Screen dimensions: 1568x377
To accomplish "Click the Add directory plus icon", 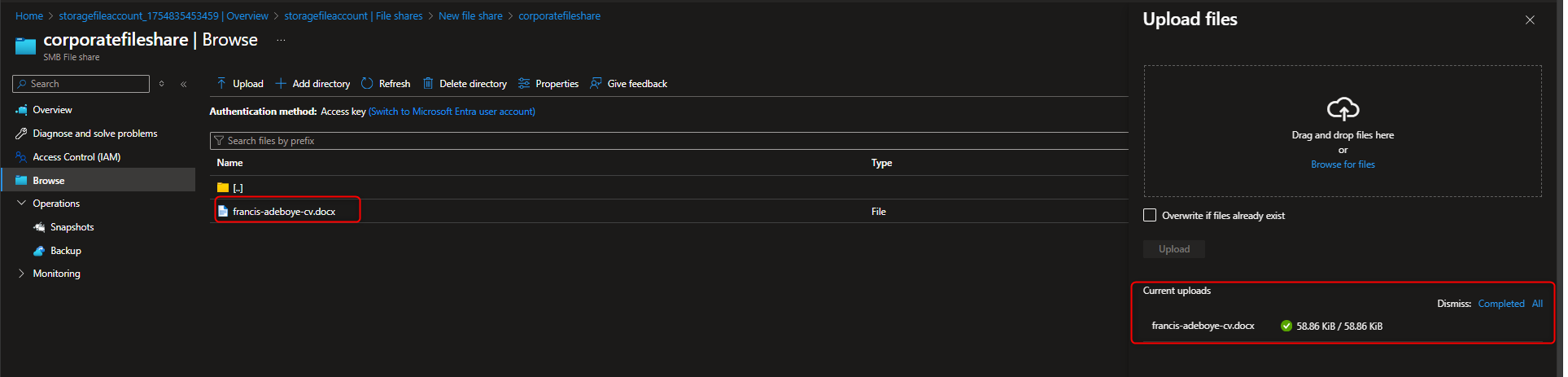I will 281,84.
